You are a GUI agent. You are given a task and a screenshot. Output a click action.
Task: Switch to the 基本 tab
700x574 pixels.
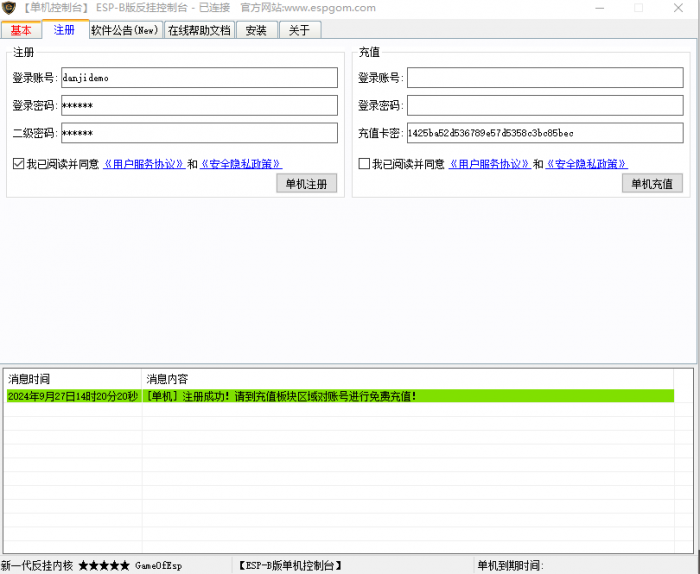tap(21, 30)
